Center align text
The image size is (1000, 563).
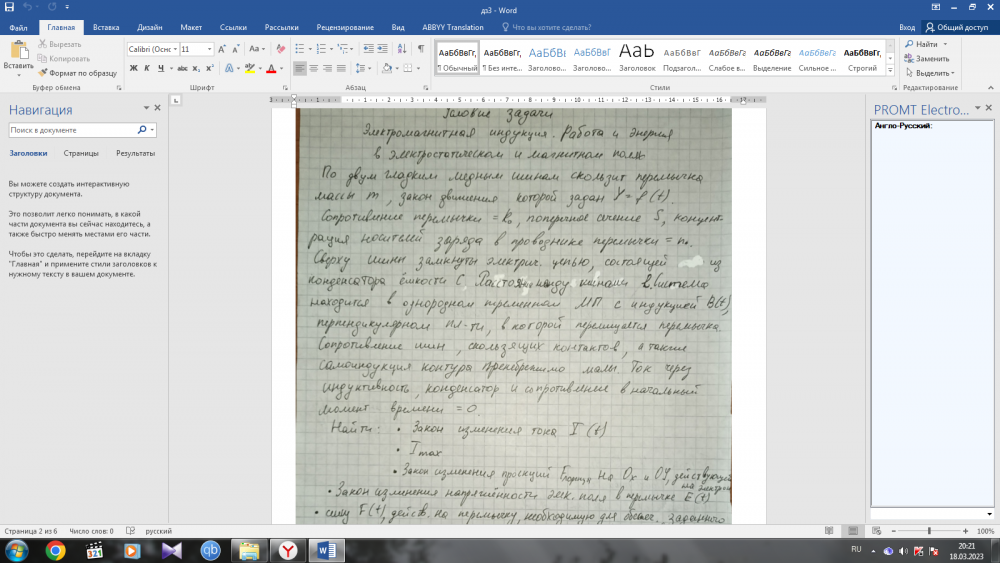[x=314, y=68]
